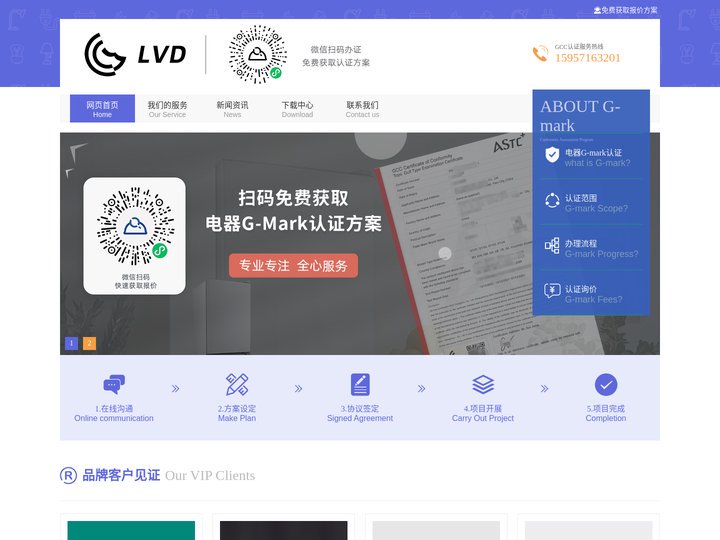Click the pencil-ruler icon for Make Plan
This screenshot has width=720, height=540.
click(237, 384)
